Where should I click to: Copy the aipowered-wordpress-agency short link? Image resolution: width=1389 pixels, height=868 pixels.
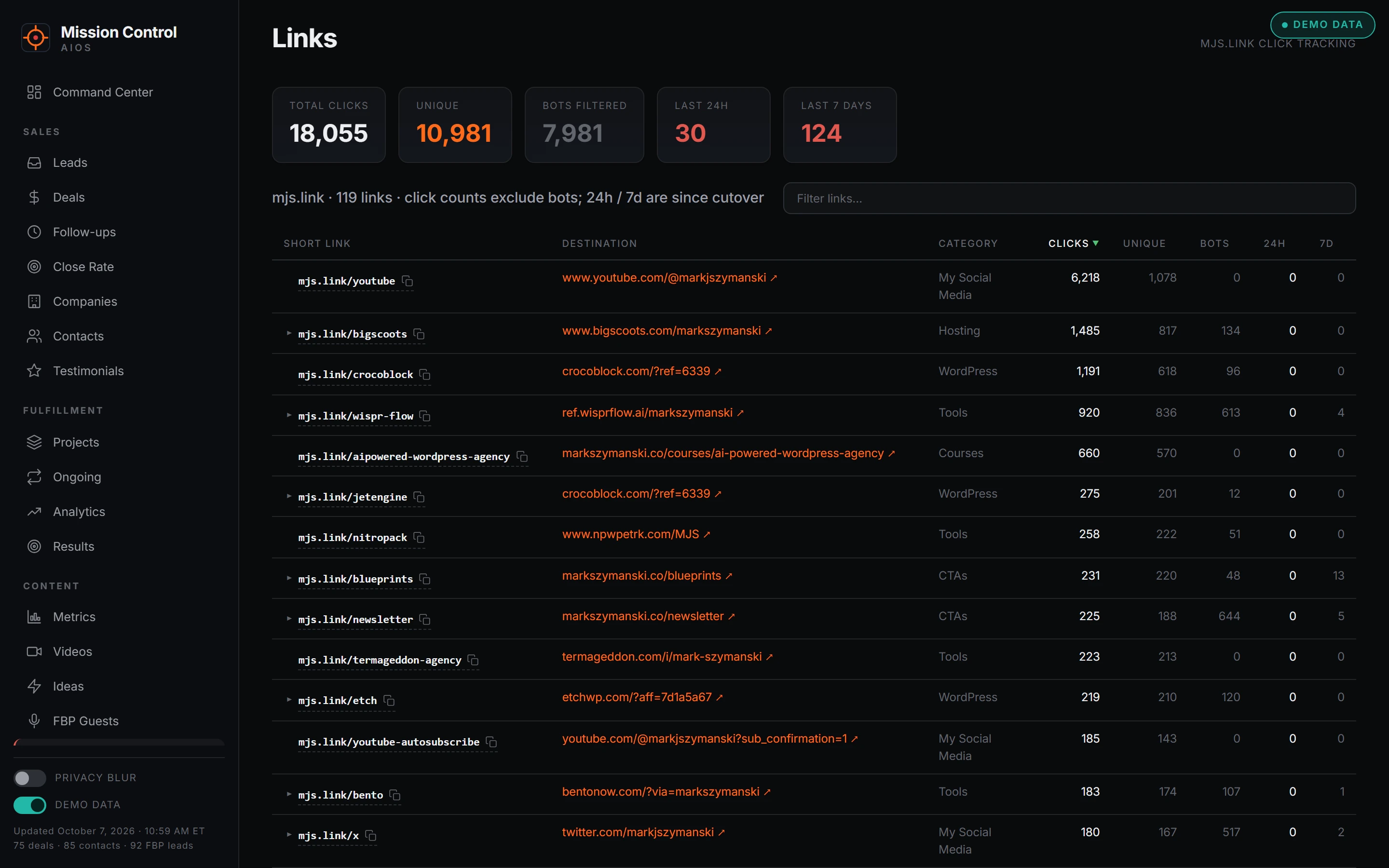pos(522,457)
